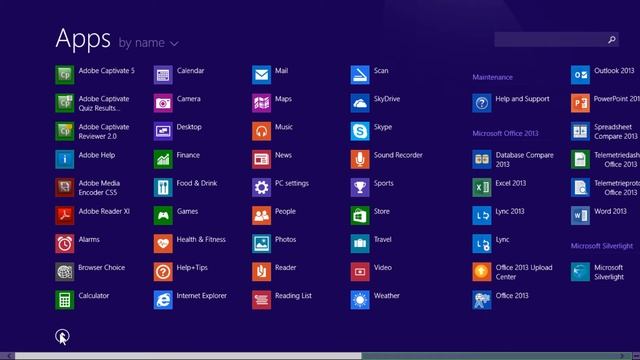Open the Calendar app
Image resolution: width=640 pixels, height=360 pixels.
click(179, 75)
